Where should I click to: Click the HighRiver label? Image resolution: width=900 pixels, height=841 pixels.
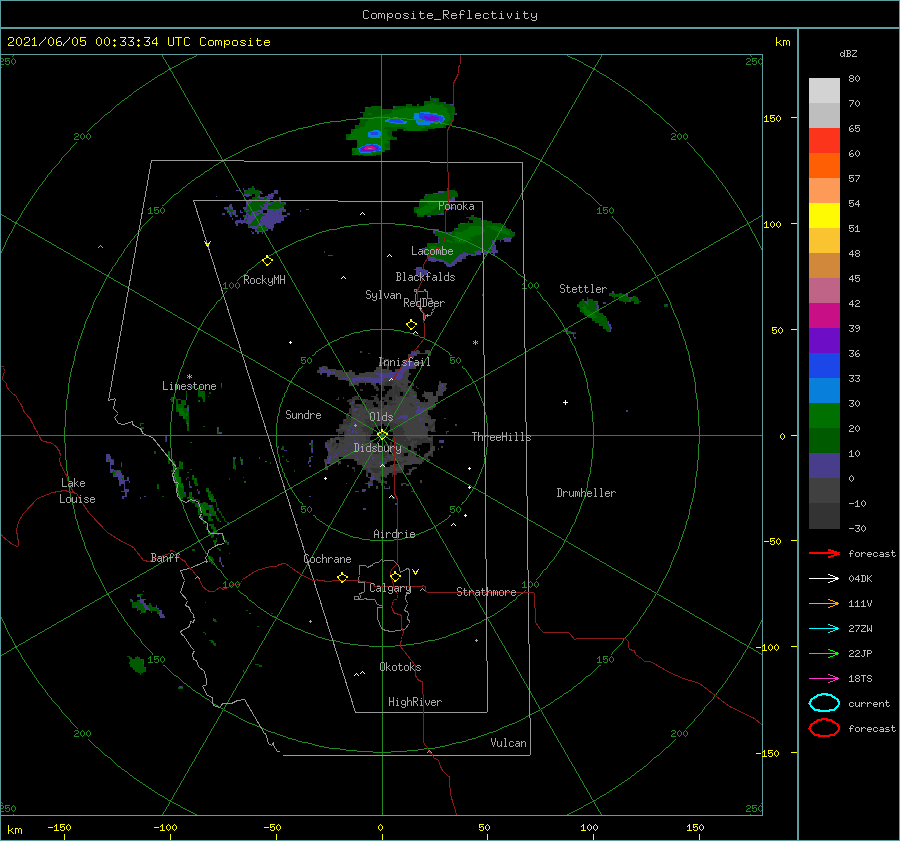(x=415, y=702)
